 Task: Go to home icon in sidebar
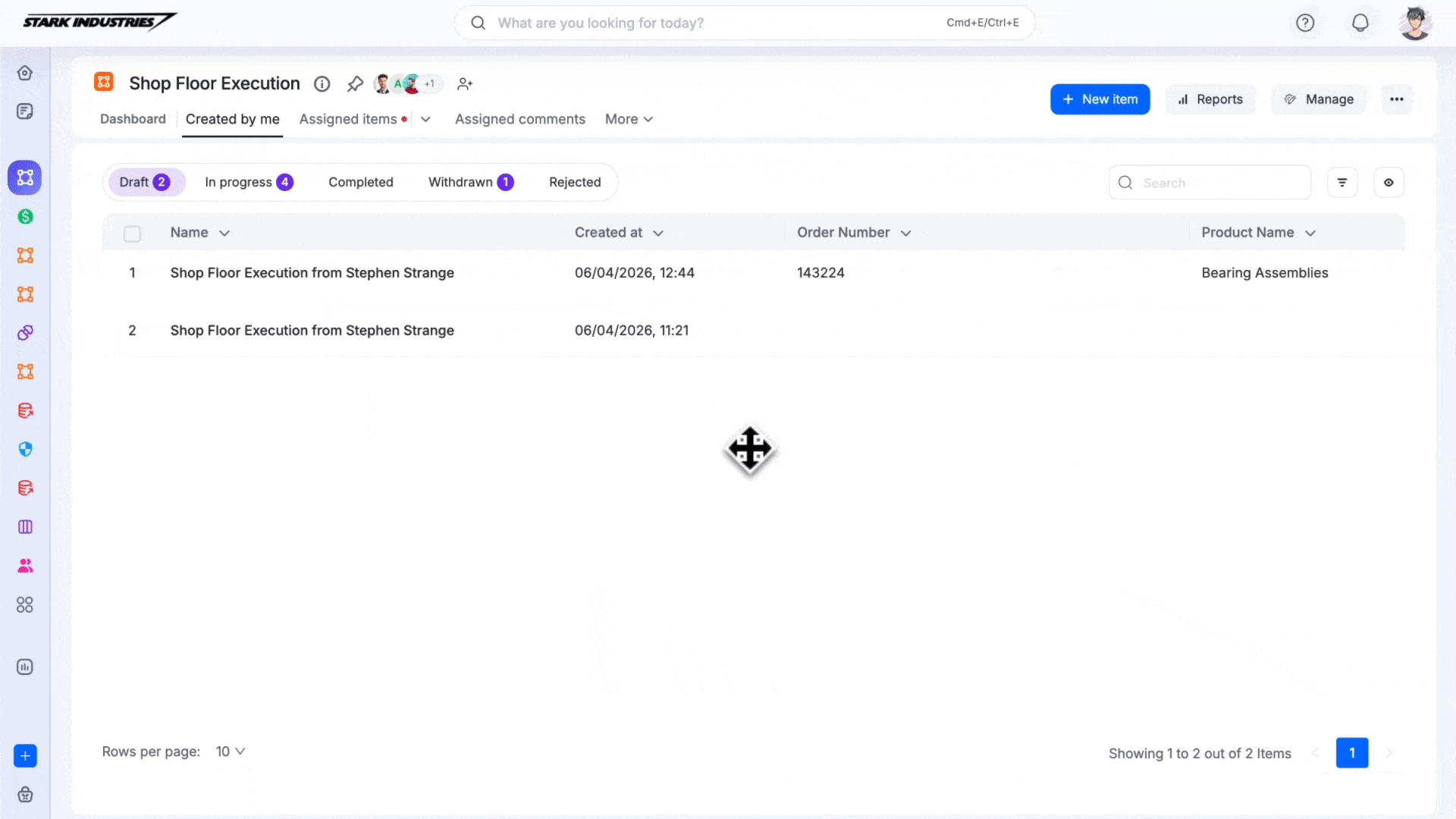pyautogui.click(x=25, y=73)
